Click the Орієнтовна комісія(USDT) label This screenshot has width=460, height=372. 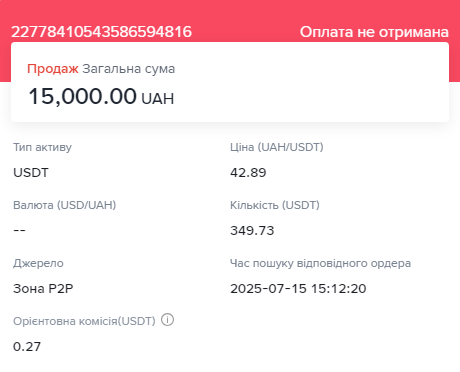[x=84, y=321]
